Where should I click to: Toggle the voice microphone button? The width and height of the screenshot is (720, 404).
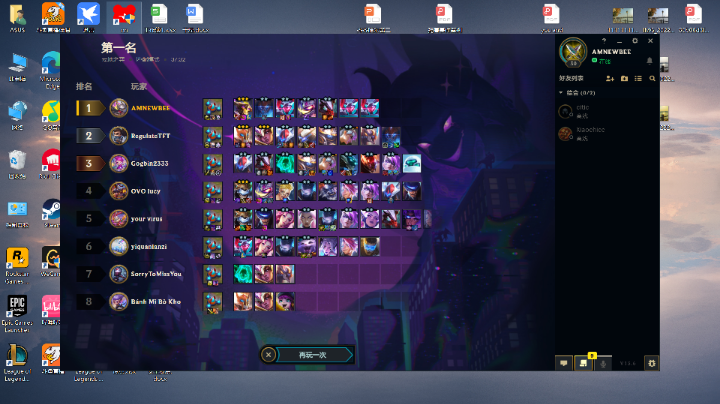(x=603, y=363)
